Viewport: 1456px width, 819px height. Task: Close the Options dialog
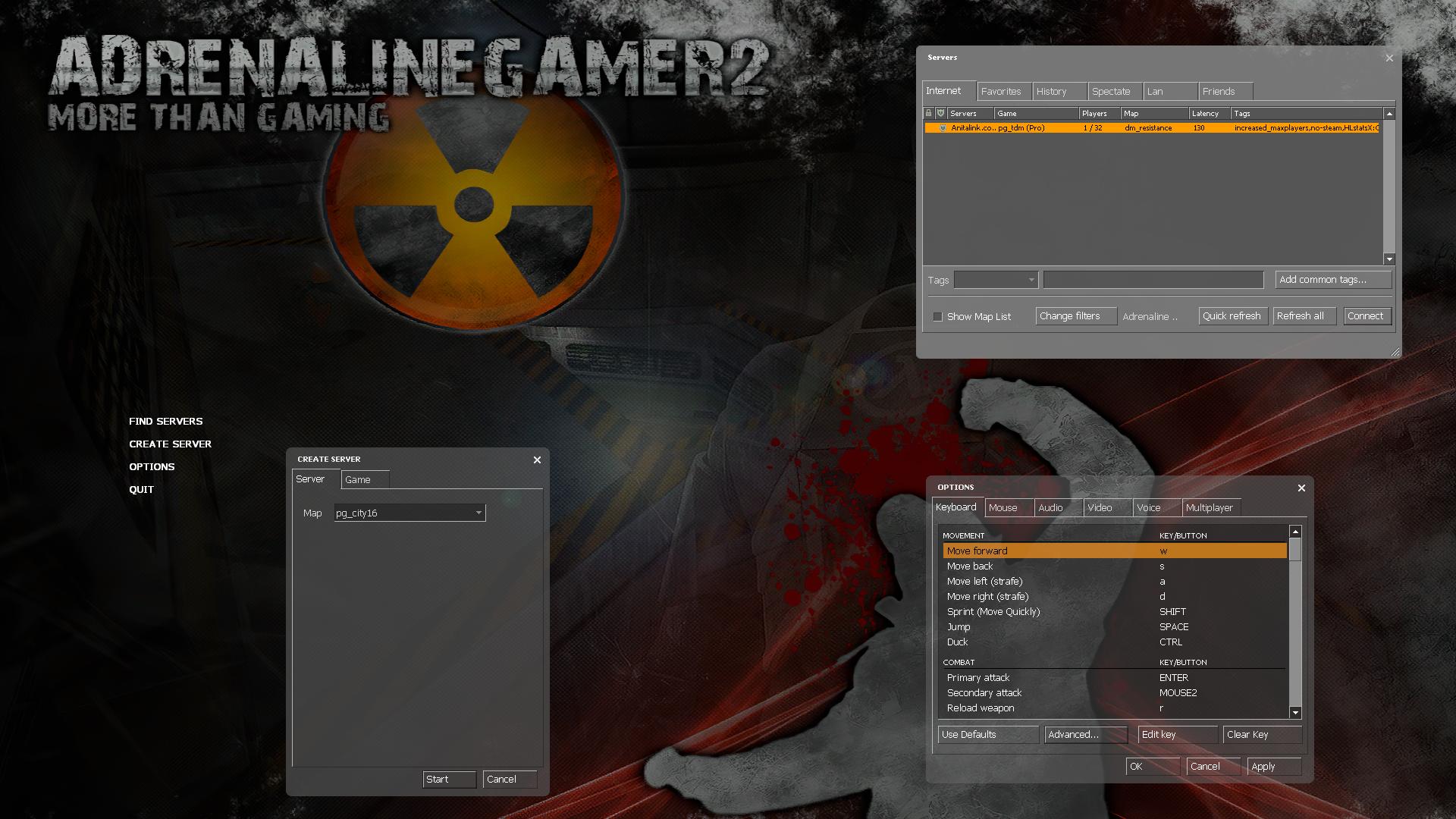tap(1301, 488)
